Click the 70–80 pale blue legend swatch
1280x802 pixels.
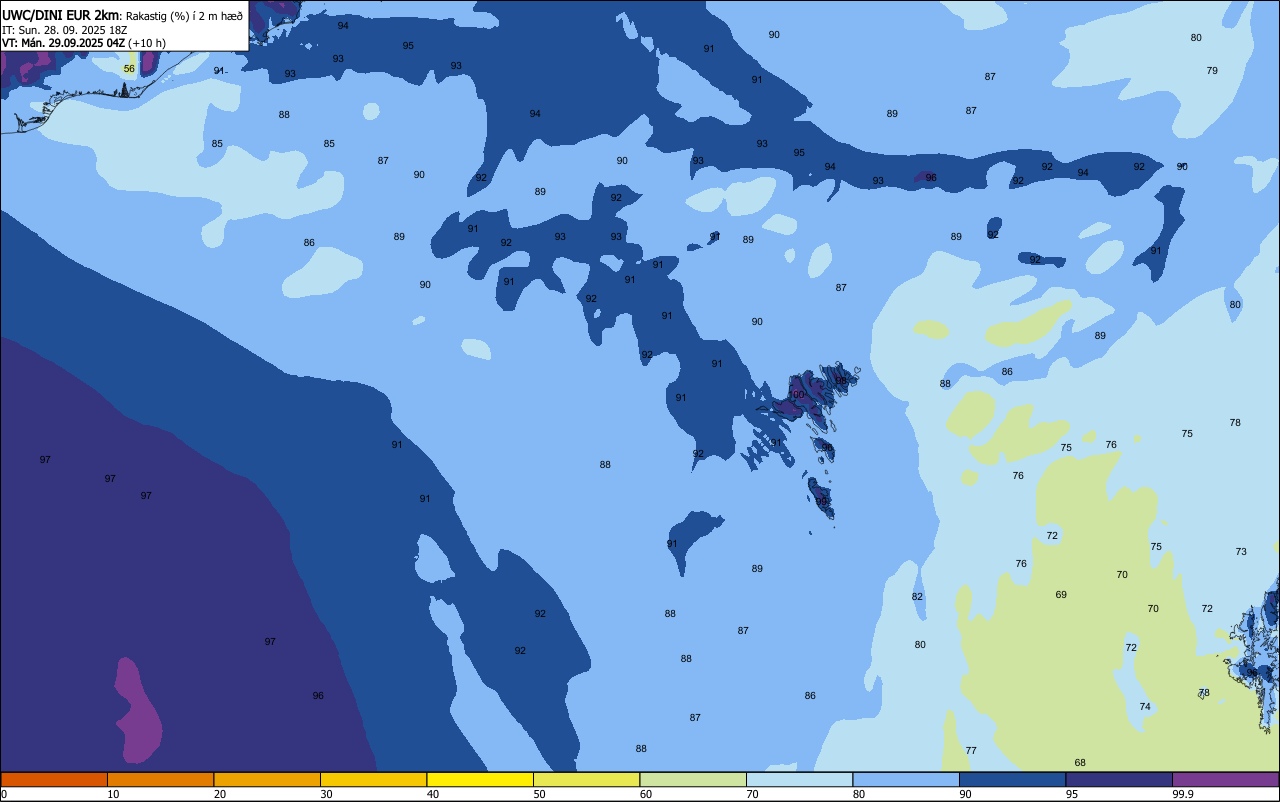coord(799,779)
